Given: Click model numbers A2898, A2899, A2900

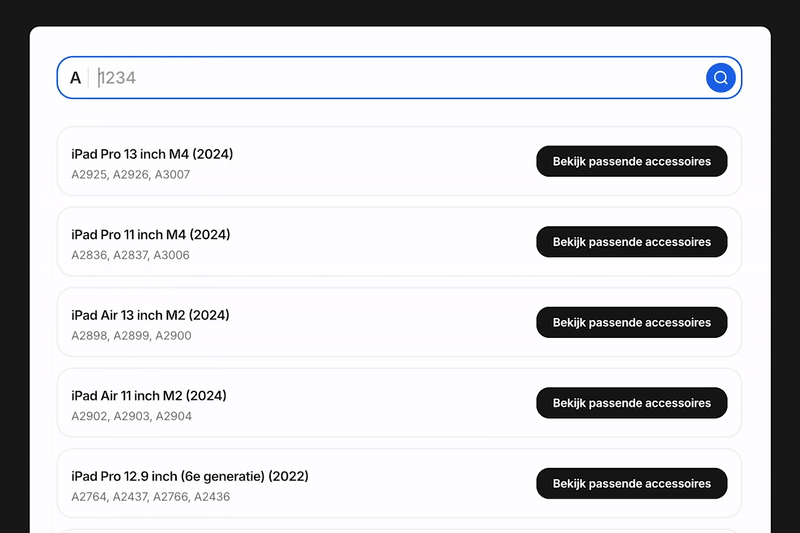Looking at the screenshot, I should (x=131, y=336).
